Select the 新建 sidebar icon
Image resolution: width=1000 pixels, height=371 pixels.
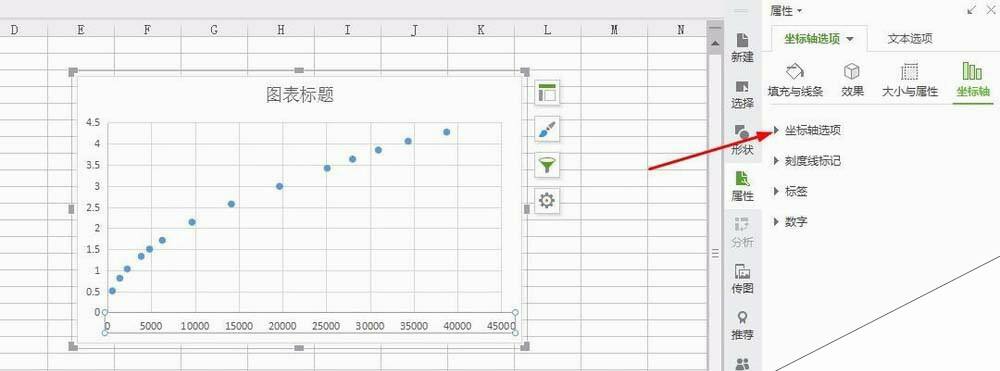tap(742, 48)
